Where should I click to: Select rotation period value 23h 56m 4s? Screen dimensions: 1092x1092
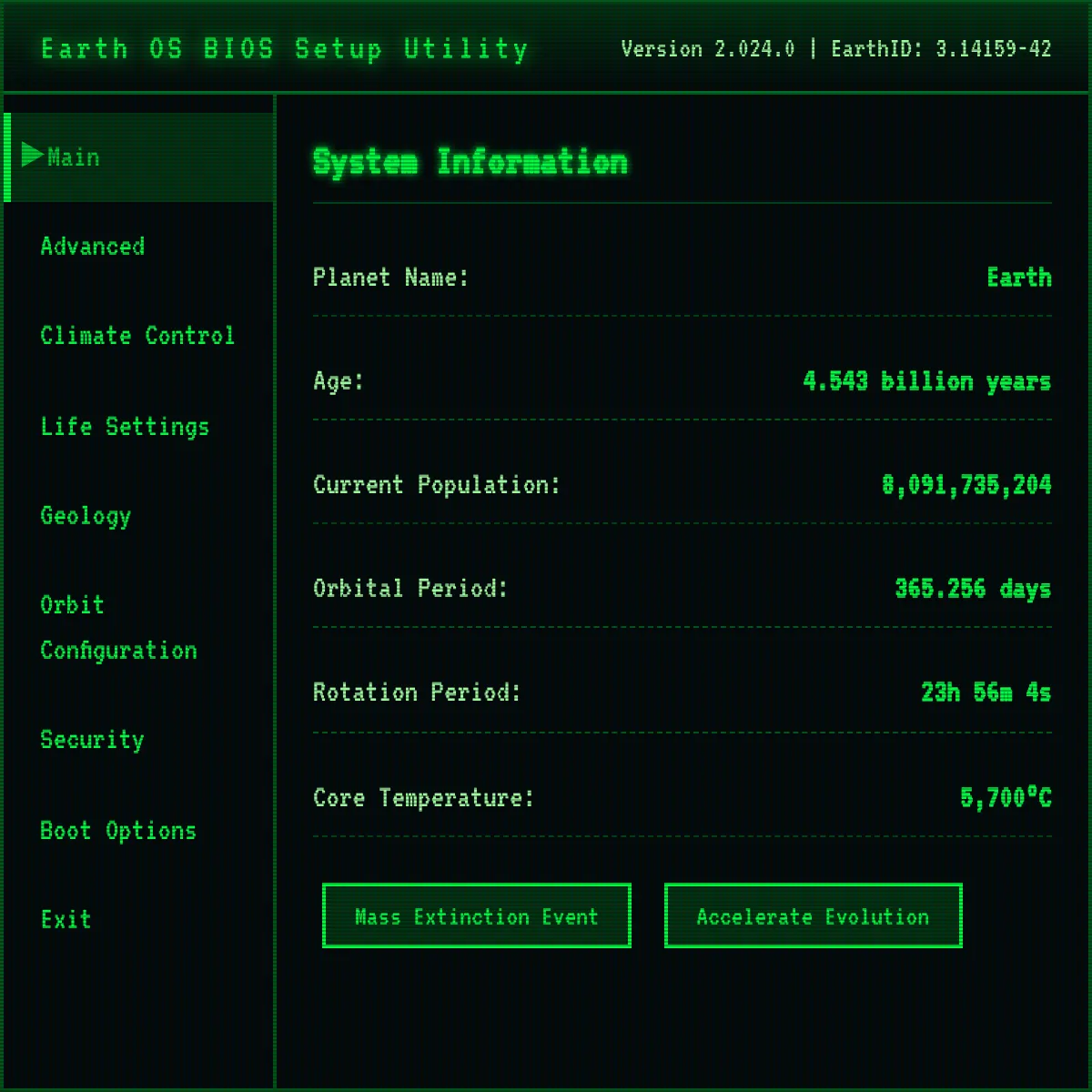pyautogui.click(x=986, y=693)
